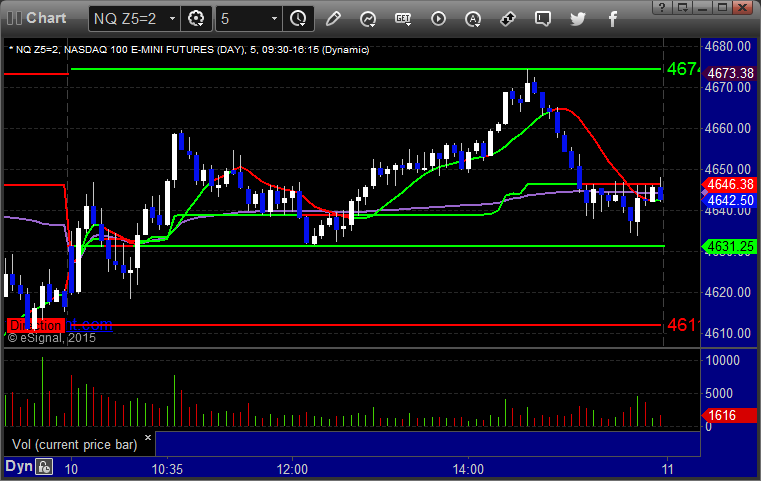Click the © eSignal, 2015 text

52,338
